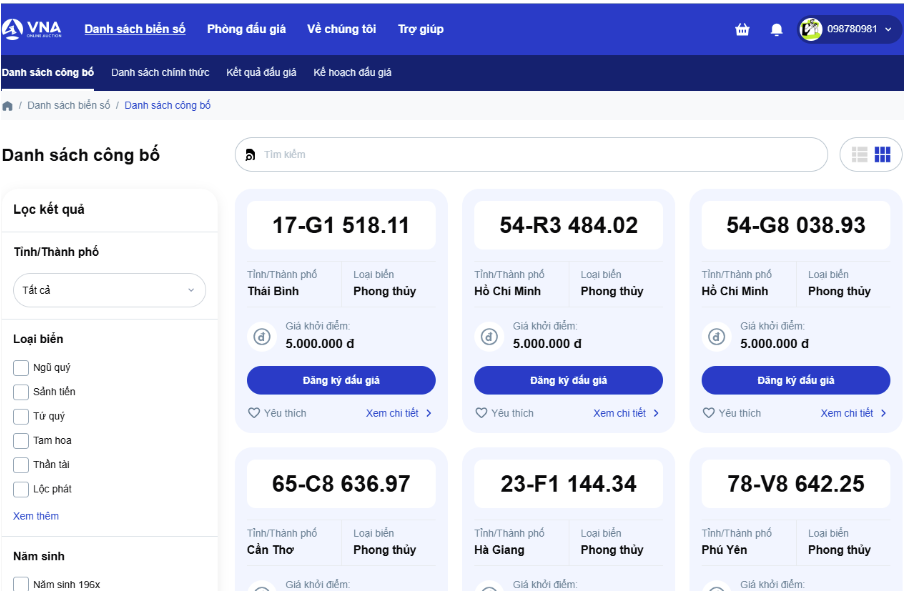View details of plate 54-R3 484.02

click(626, 413)
